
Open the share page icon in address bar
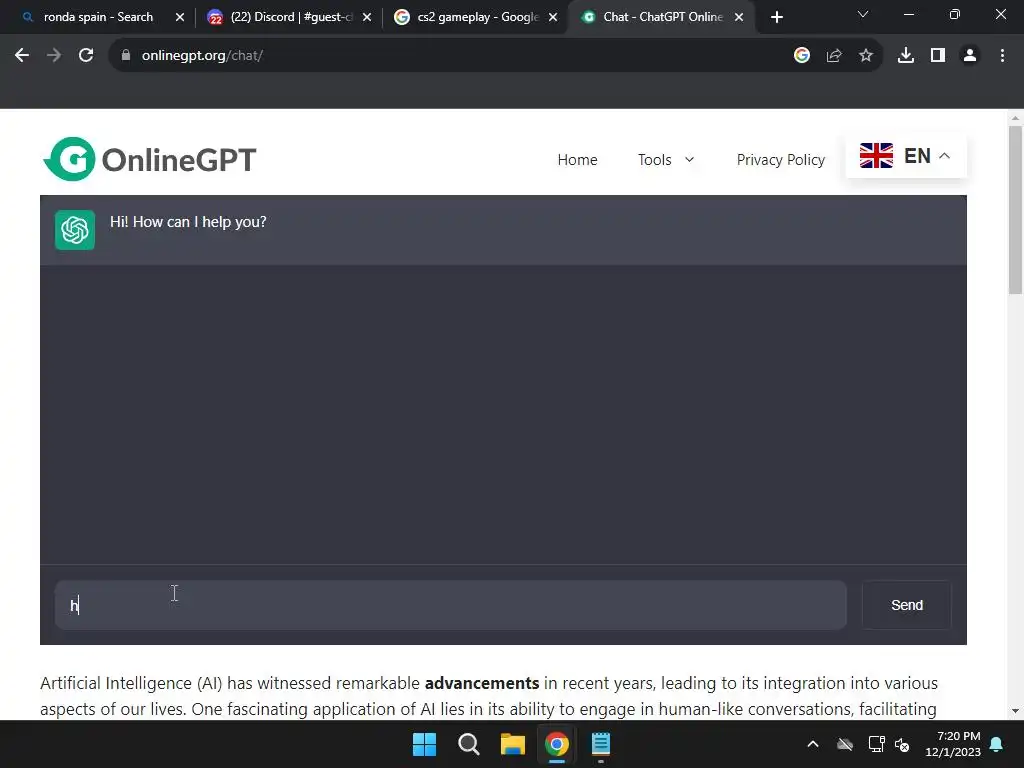pos(834,56)
